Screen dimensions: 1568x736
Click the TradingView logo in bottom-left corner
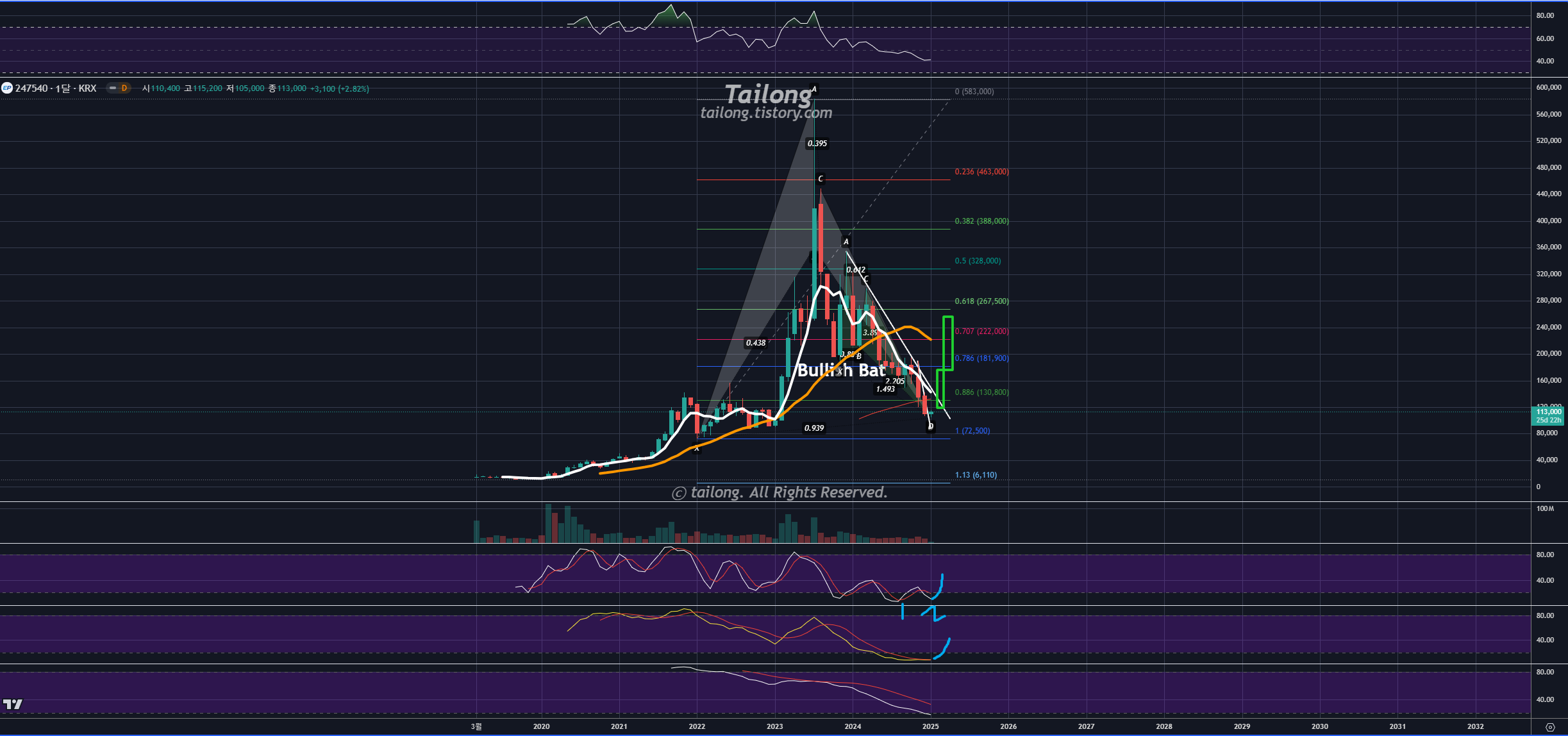coord(12,704)
